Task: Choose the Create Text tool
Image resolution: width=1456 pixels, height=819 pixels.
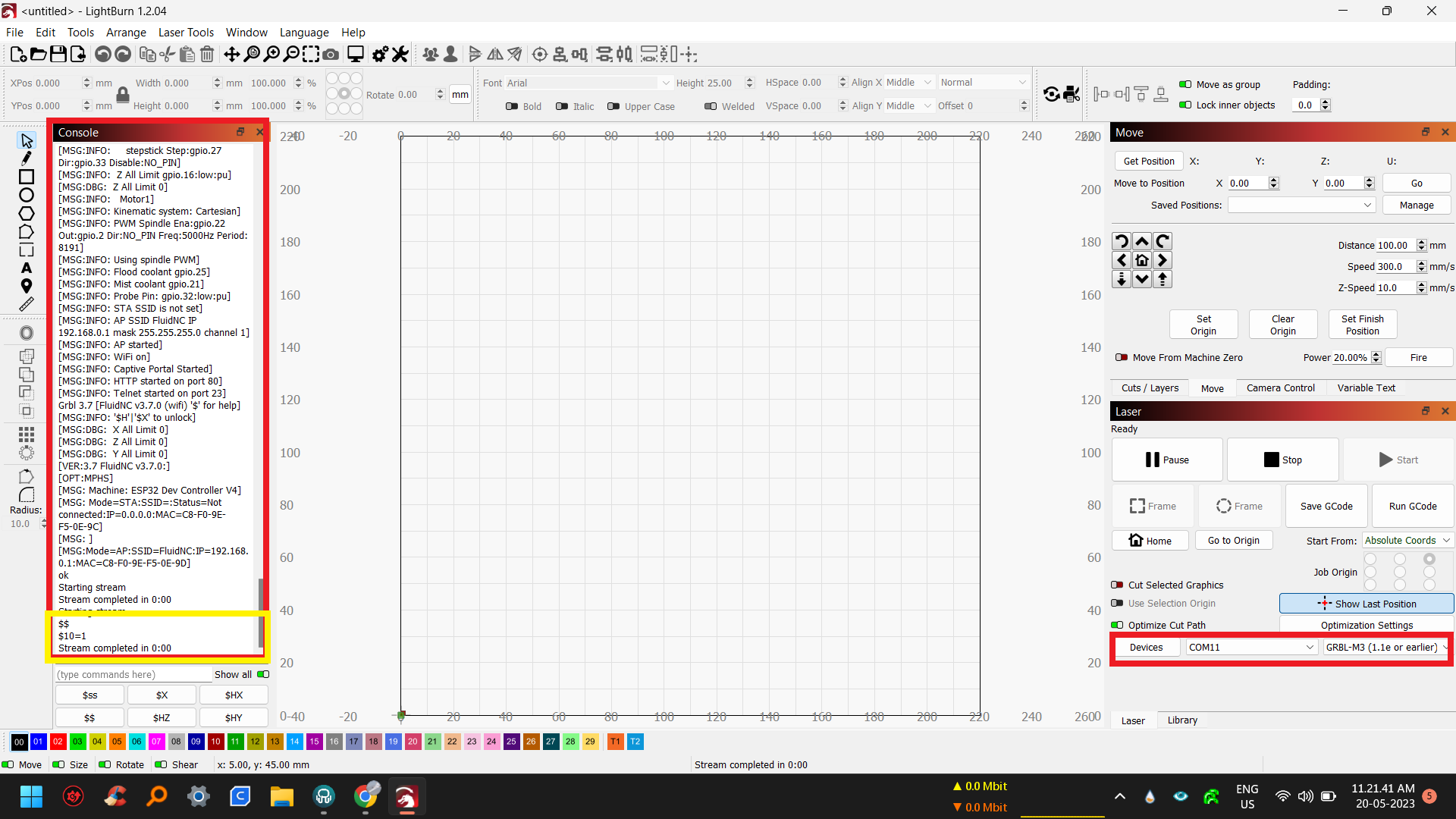Action: pos(27,268)
